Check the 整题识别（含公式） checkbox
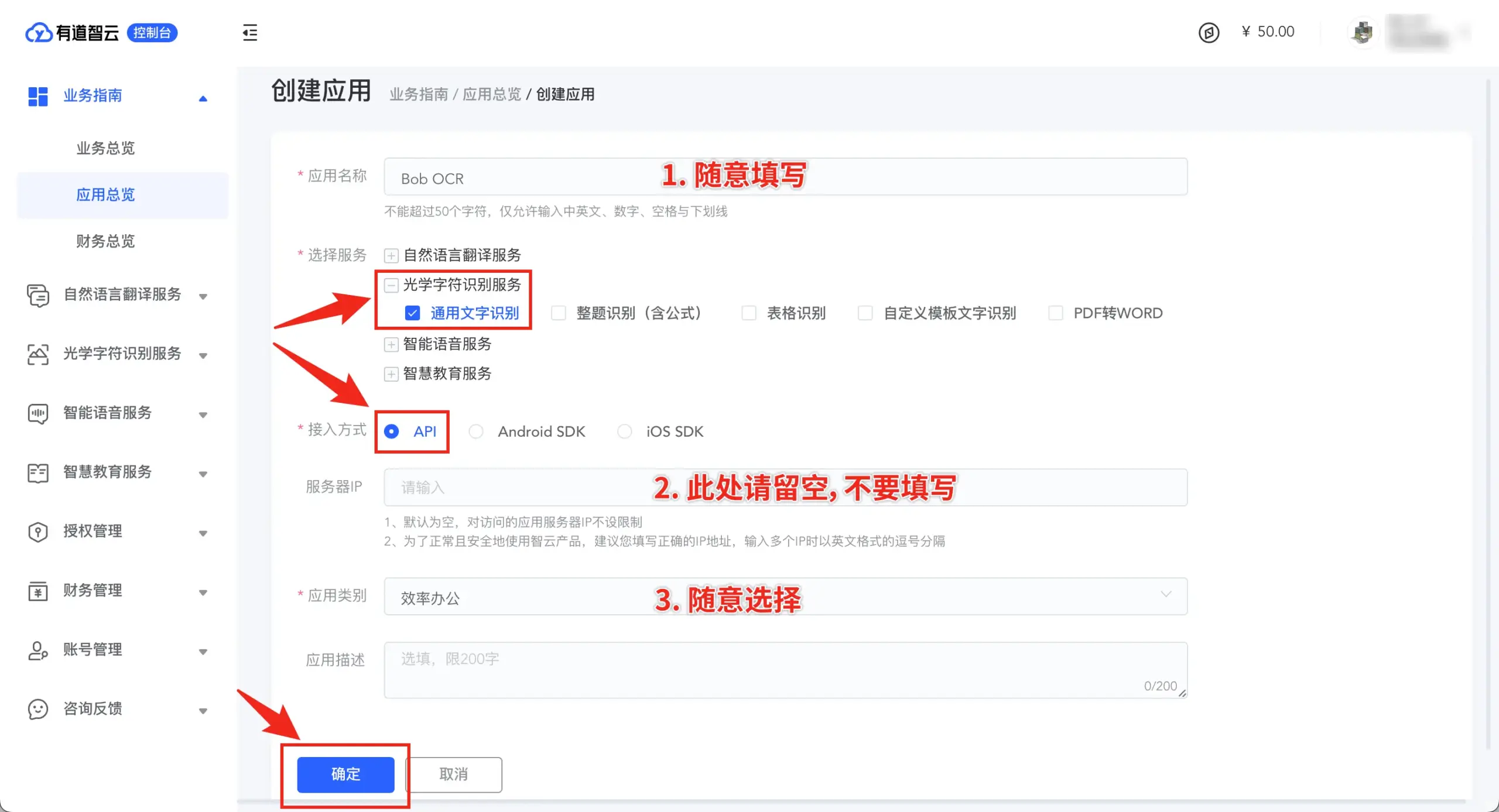Screen dimensions: 1499x812 coord(559,313)
